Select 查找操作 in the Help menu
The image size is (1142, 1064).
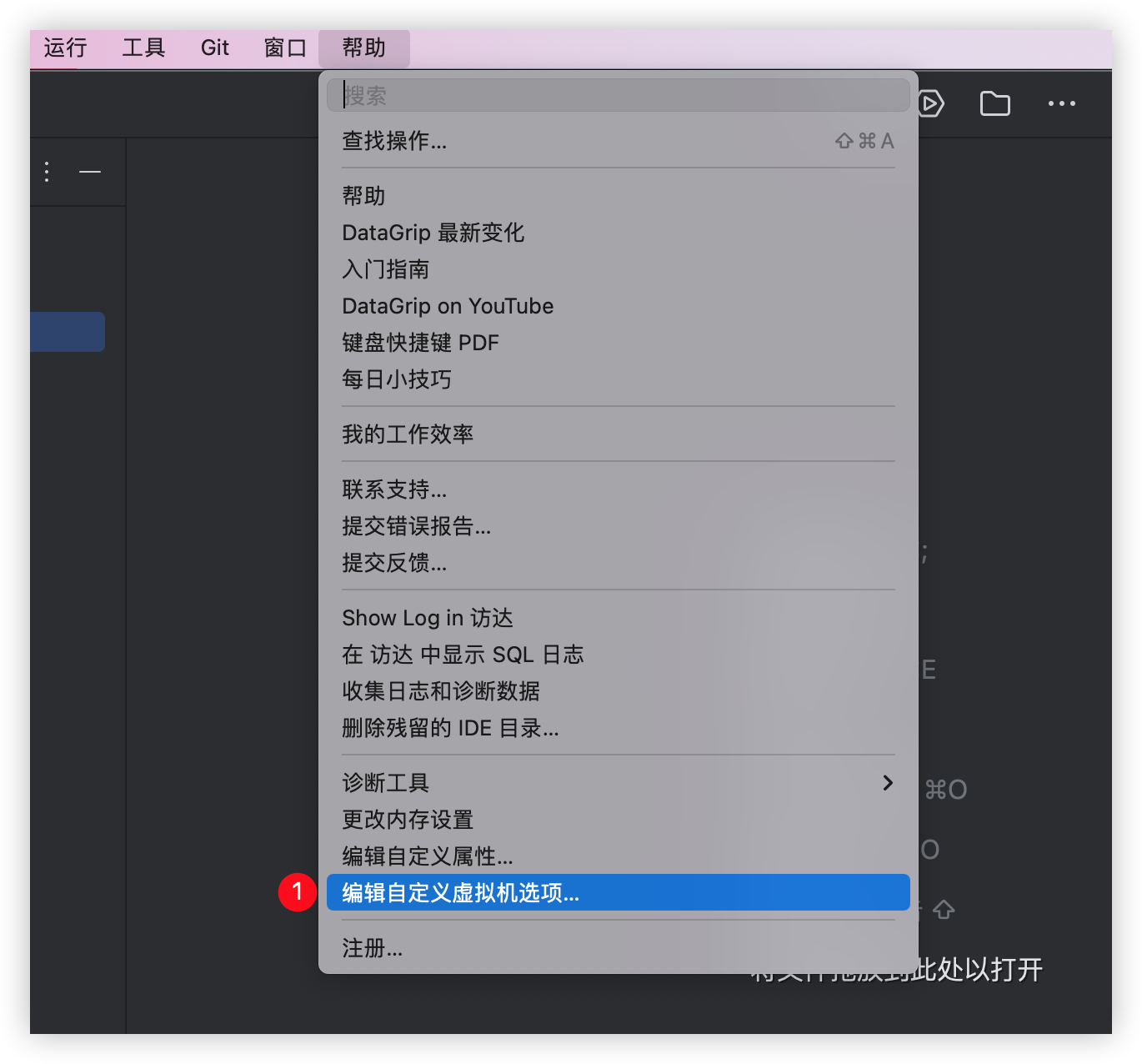[x=394, y=141]
